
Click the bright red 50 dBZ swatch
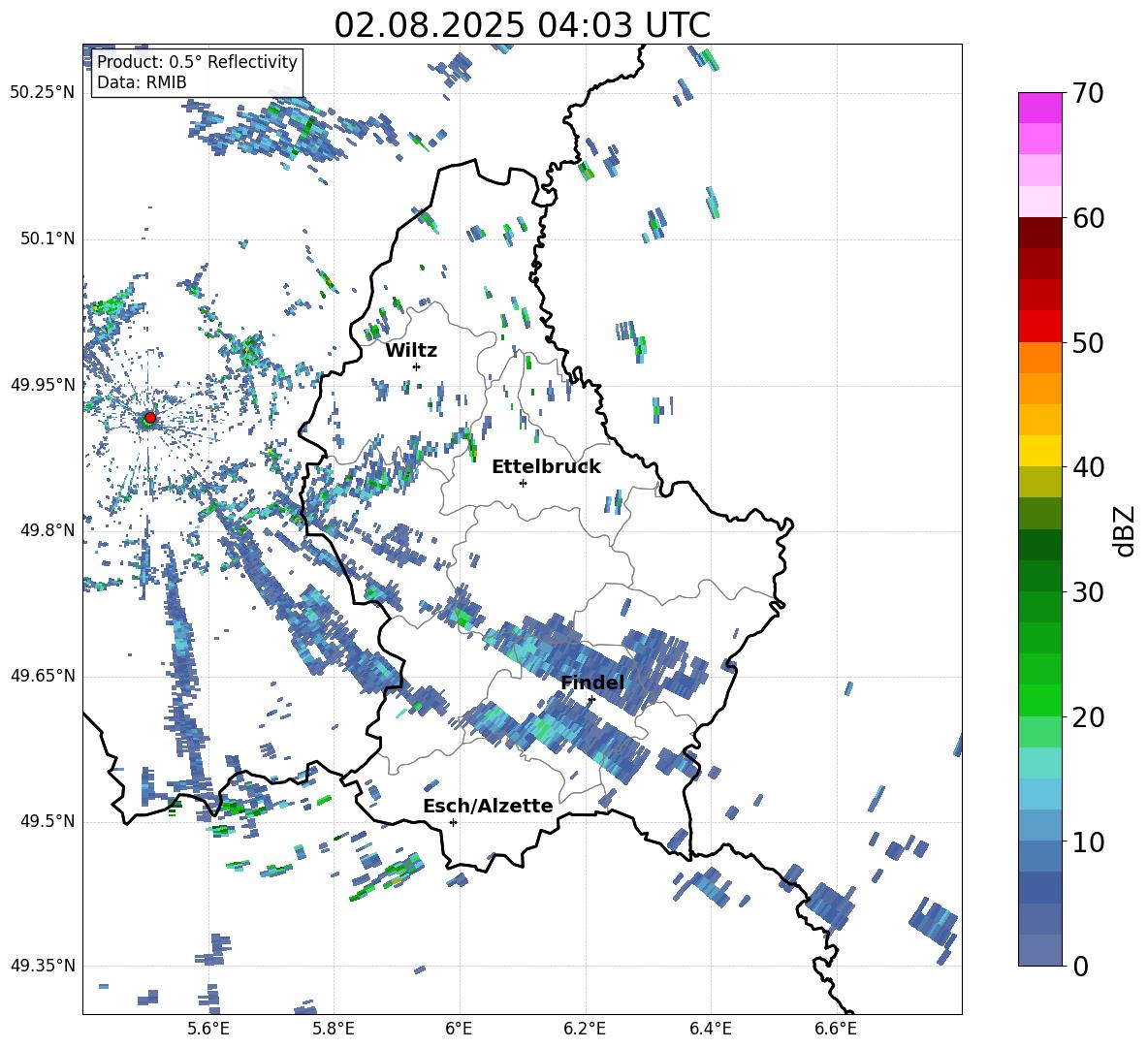pyautogui.click(x=1039, y=327)
